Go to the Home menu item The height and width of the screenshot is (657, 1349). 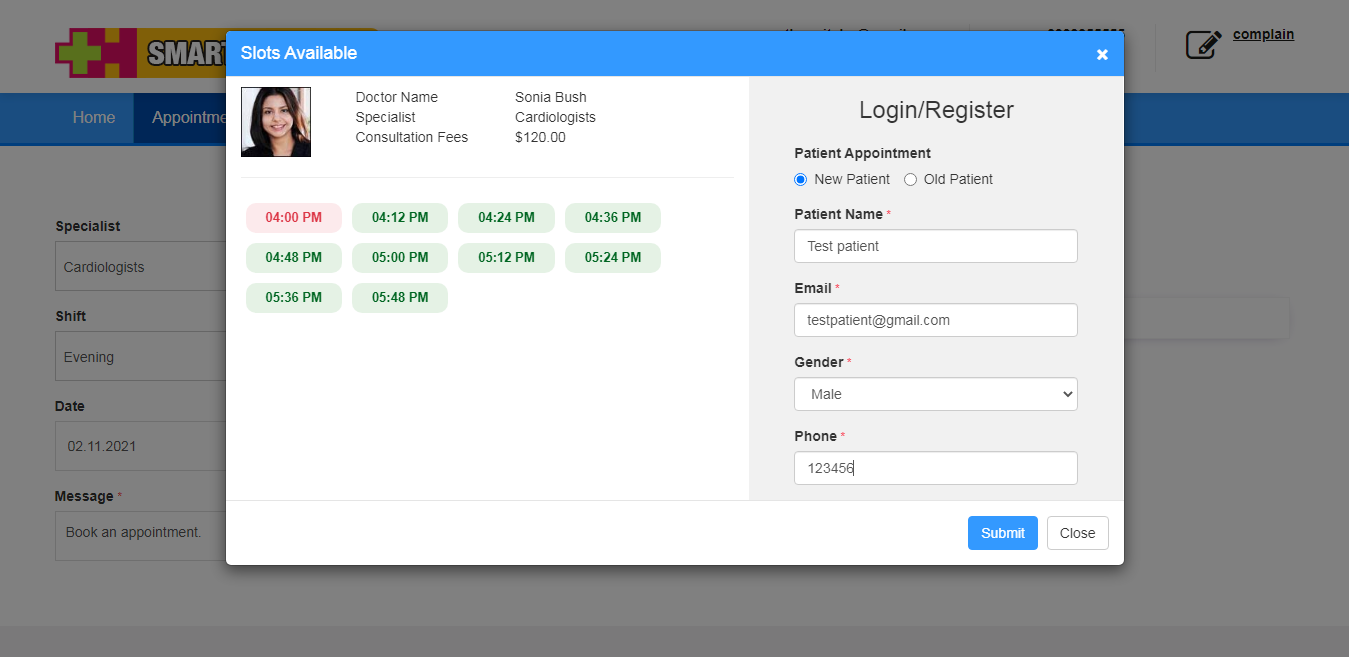[x=94, y=118]
